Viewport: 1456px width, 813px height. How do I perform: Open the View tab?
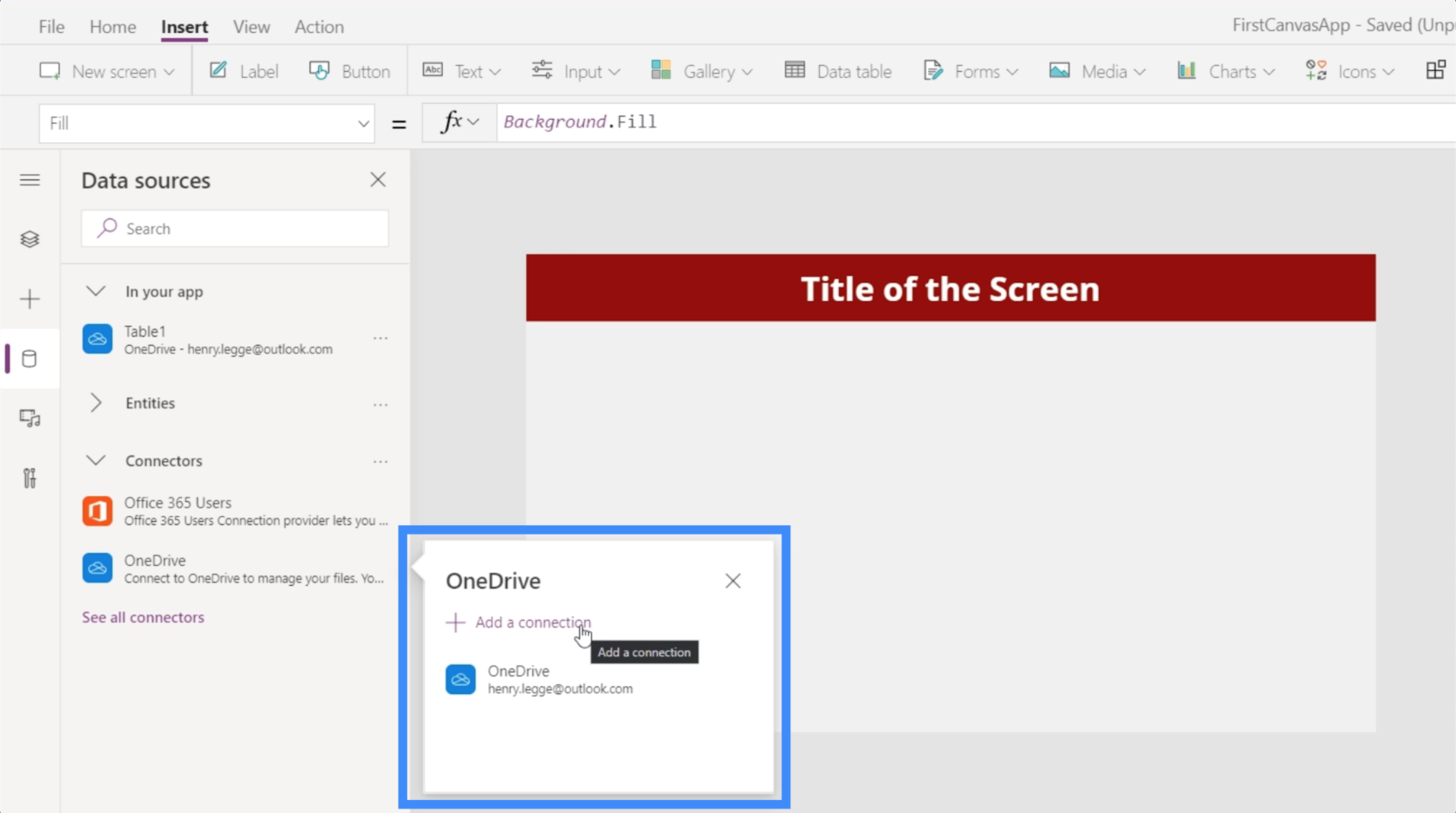tap(251, 27)
